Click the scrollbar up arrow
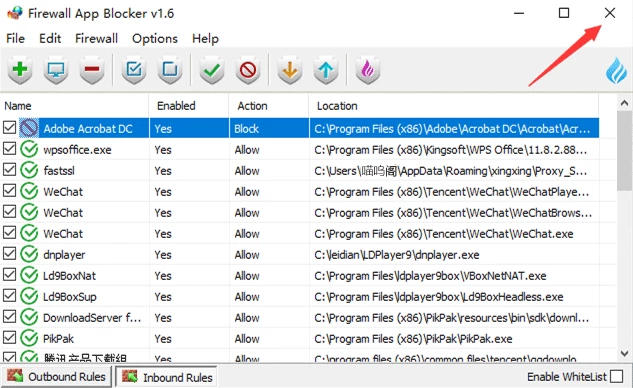Image resolution: width=633 pixels, height=388 pixels. [x=625, y=103]
